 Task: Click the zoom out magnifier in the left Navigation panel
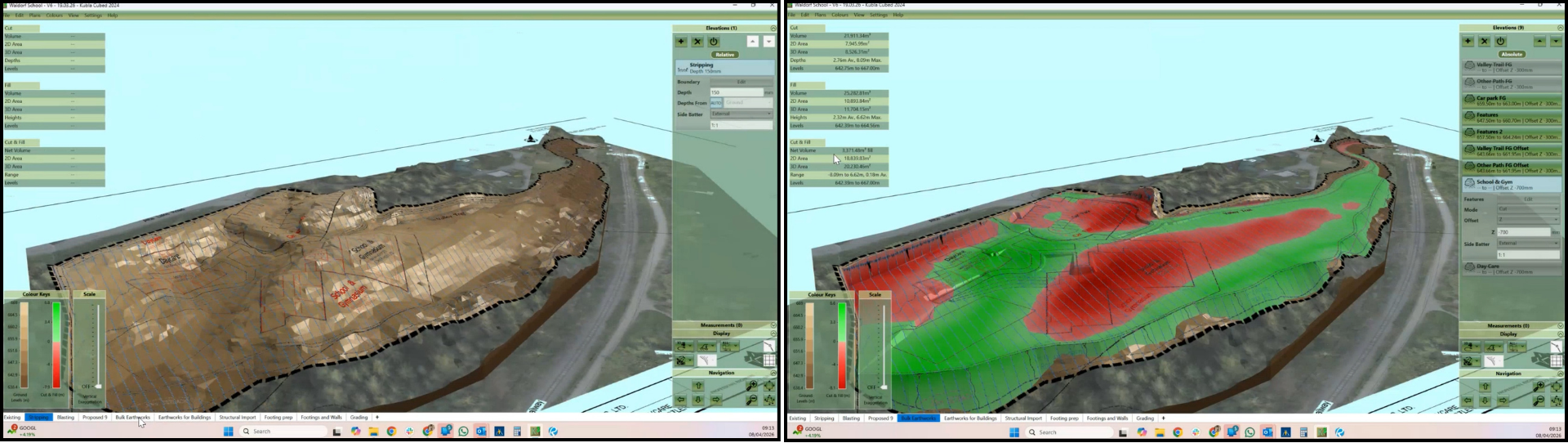point(751,400)
